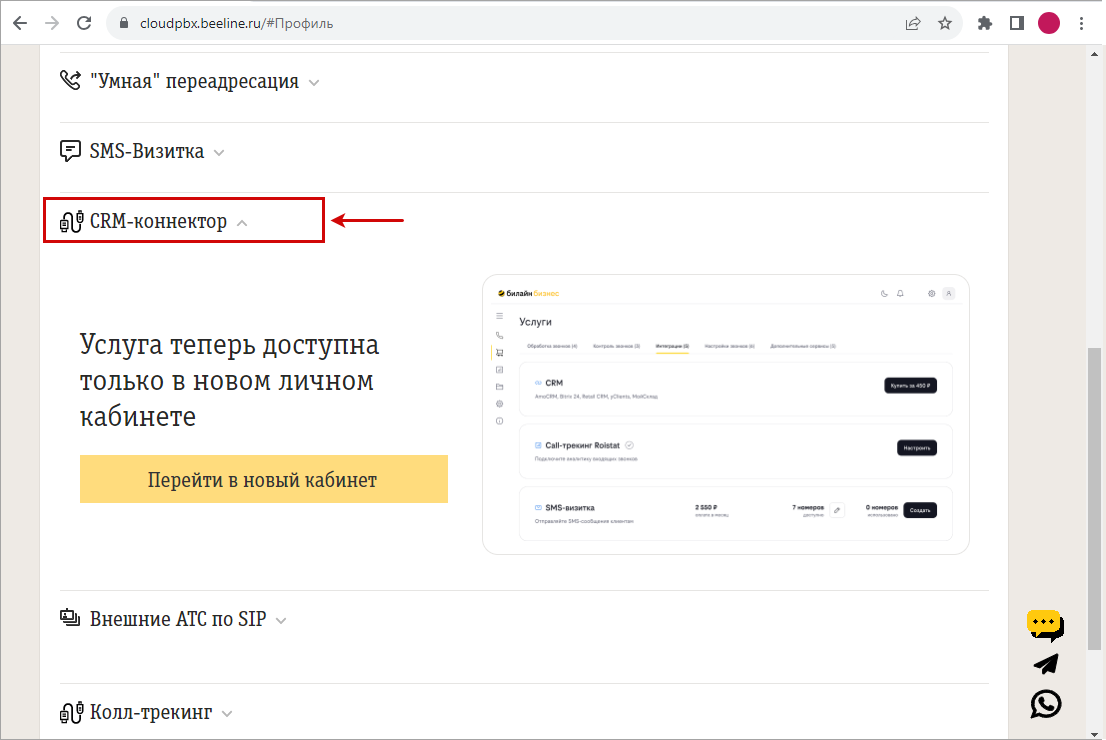View site security lock info
Image resolution: width=1106 pixels, height=740 pixels.
124,23
